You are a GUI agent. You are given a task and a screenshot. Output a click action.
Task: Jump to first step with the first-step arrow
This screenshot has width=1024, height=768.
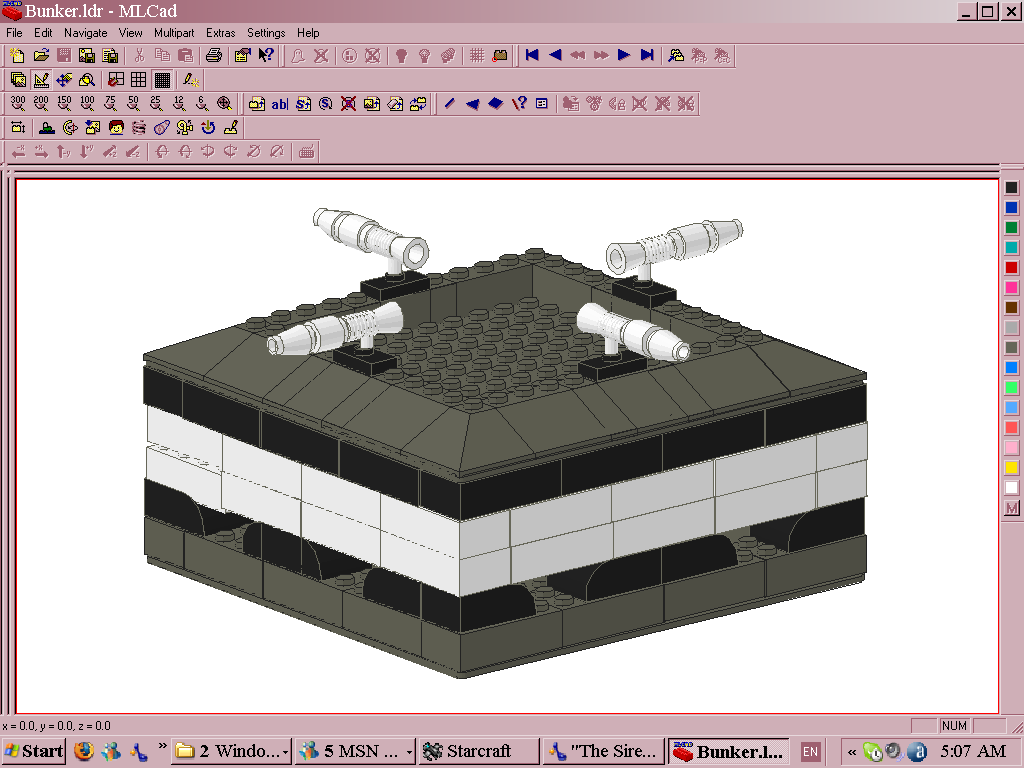click(532, 56)
